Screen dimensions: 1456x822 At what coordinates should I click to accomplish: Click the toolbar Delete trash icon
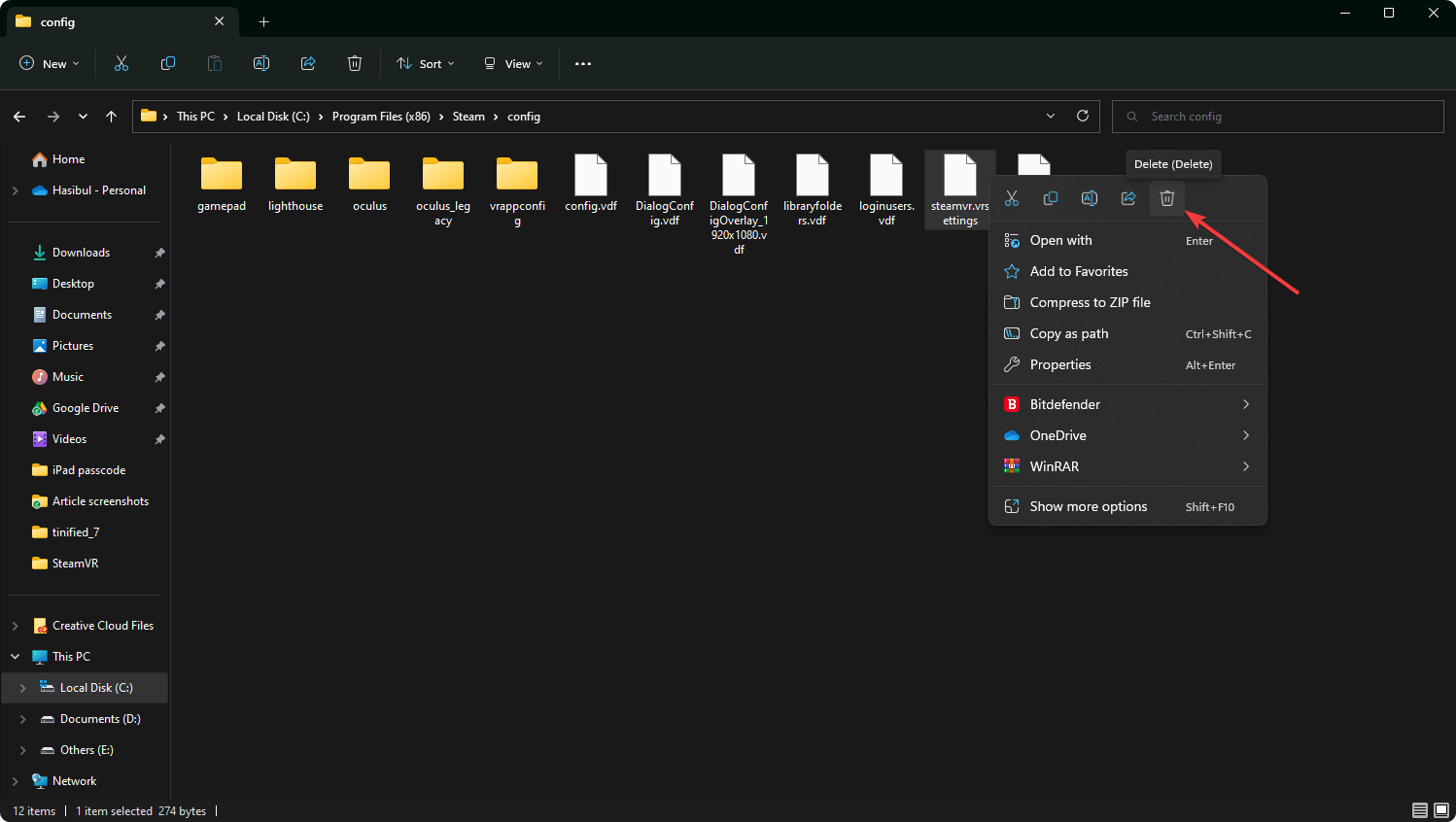coord(355,63)
